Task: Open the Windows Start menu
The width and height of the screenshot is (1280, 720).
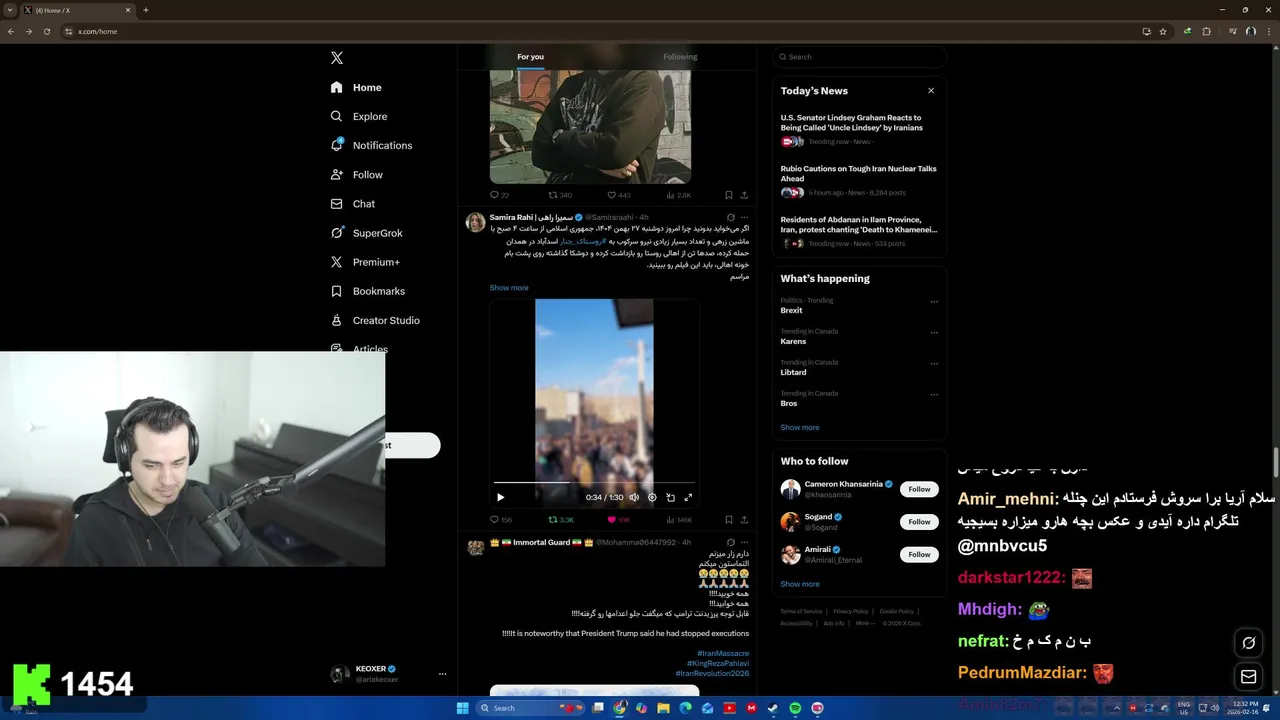Action: (x=462, y=708)
